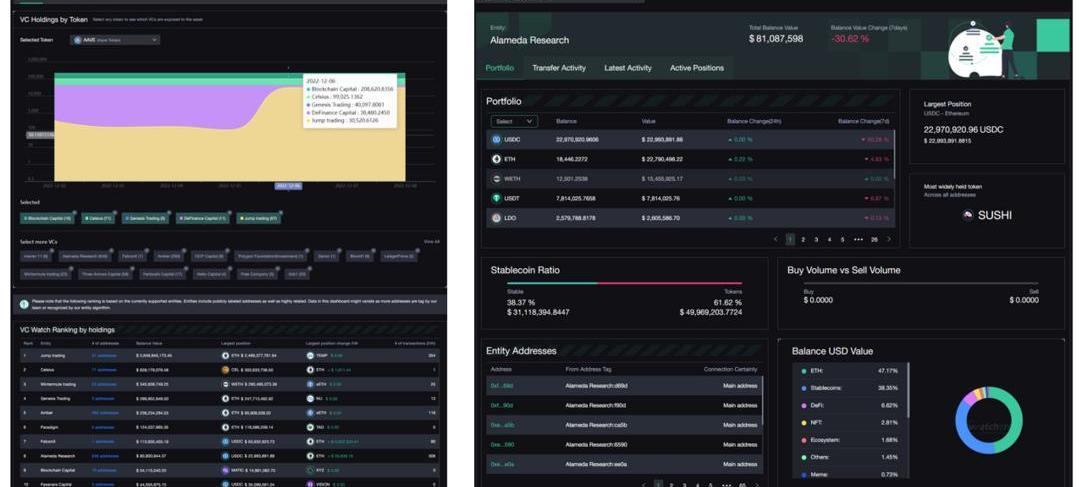Click the Balance USD Value donut chart
This screenshot has height=487, width=1080.
988,420
